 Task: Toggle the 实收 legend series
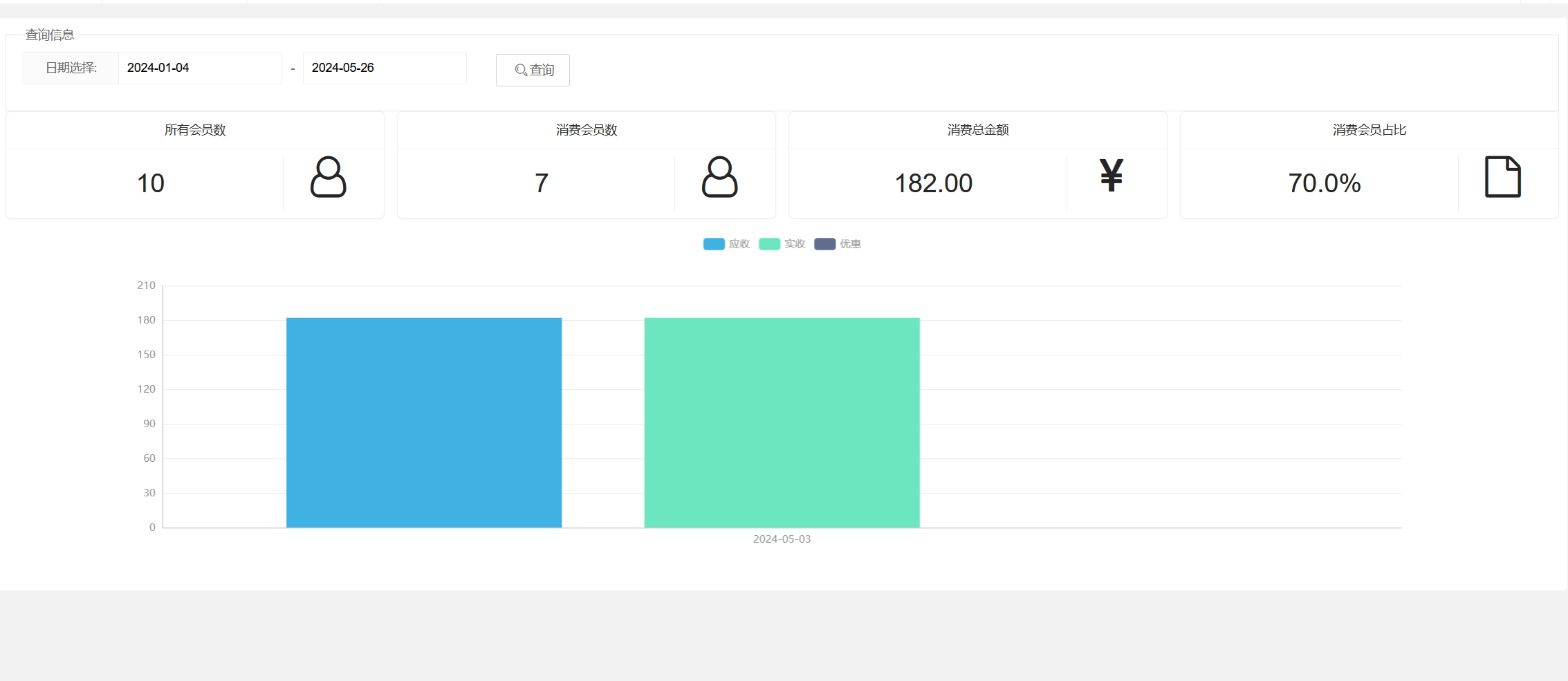(782, 244)
